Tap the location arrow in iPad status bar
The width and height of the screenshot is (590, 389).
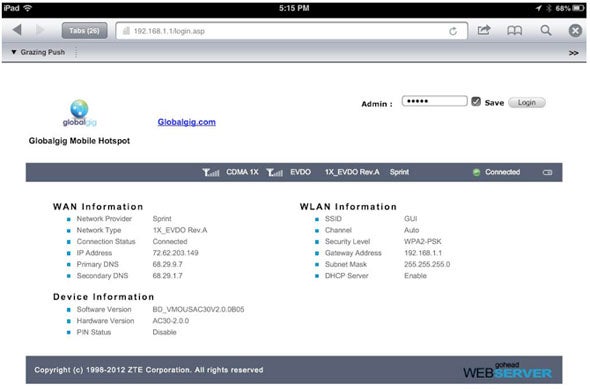pyautogui.click(x=539, y=8)
